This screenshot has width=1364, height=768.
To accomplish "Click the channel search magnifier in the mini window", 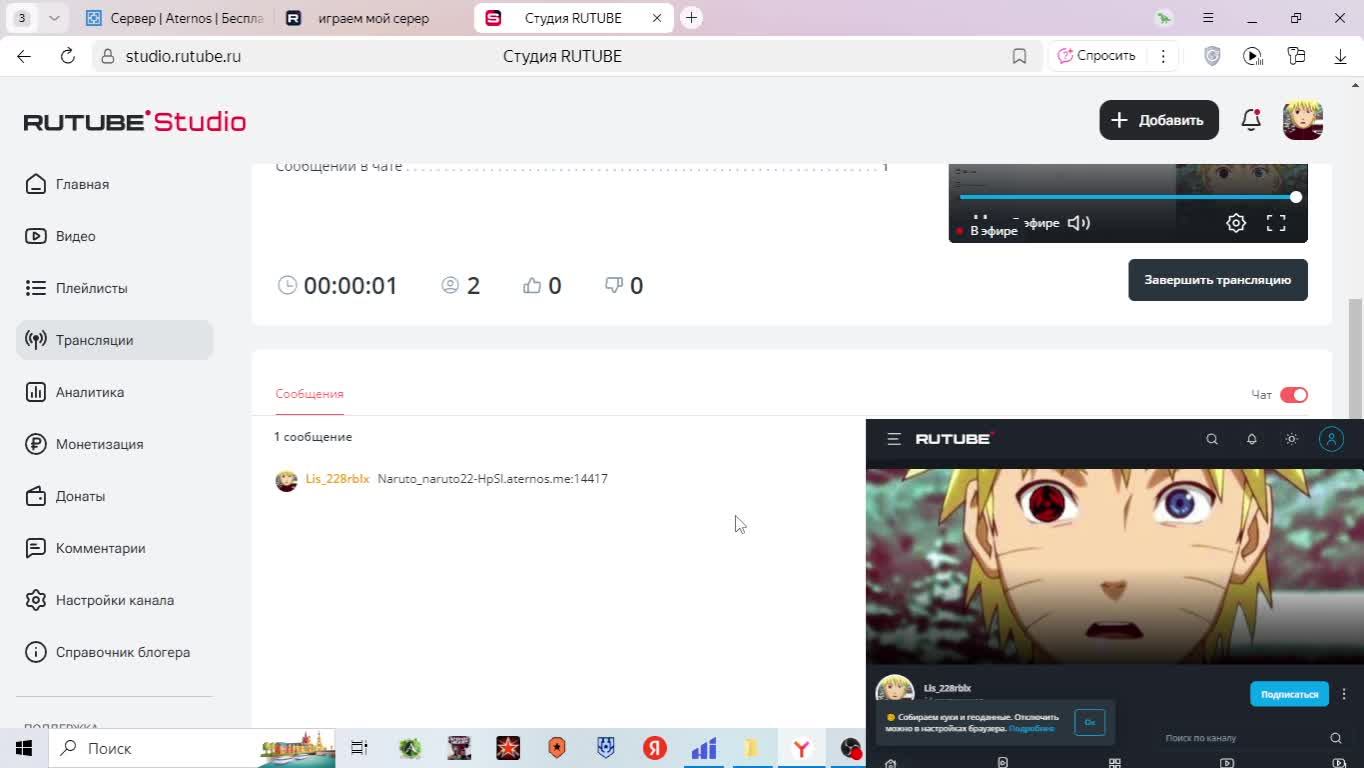I will pyautogui.click(x=1335, y=738).
